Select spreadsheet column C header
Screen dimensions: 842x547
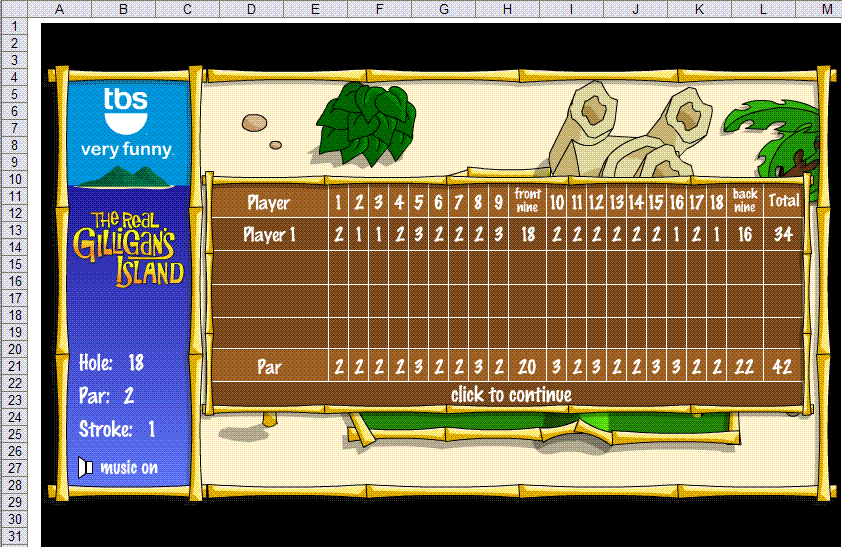point(187,9)
